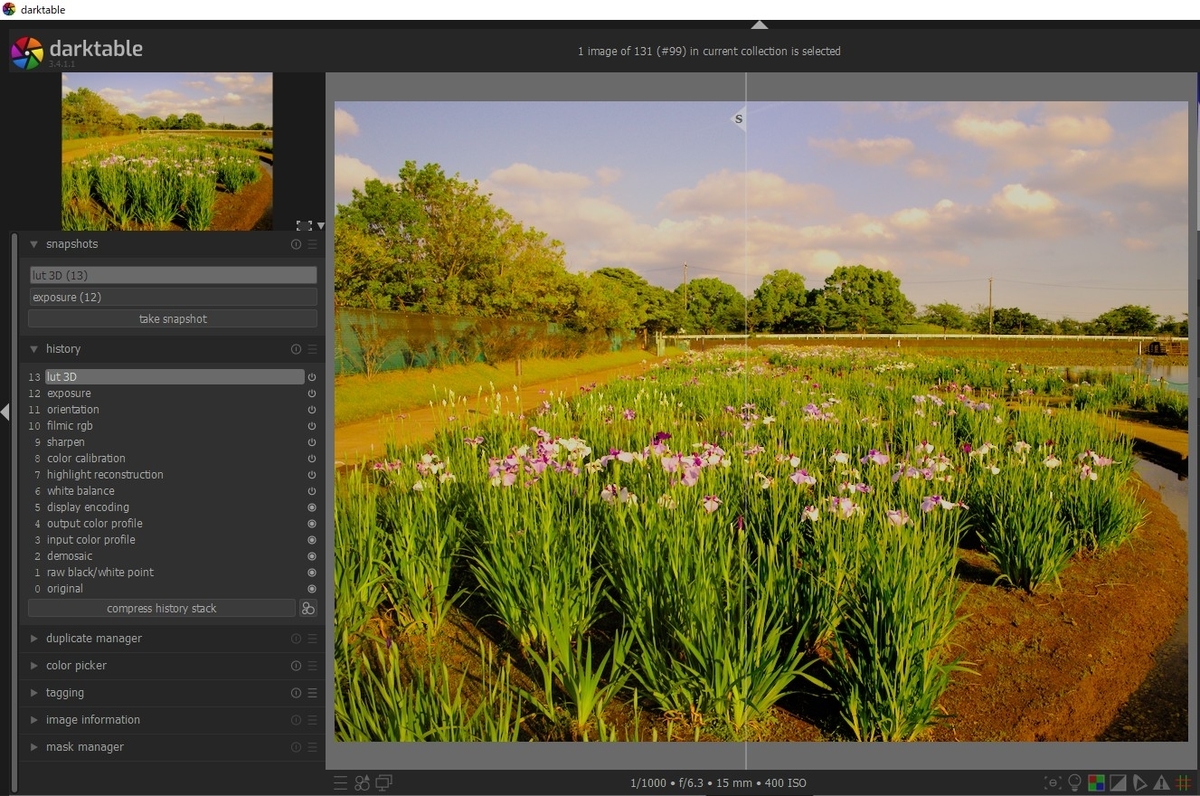Screen dimensions: 1200x796
Task: Open the image information presets menu
Action: coord(312,720)
